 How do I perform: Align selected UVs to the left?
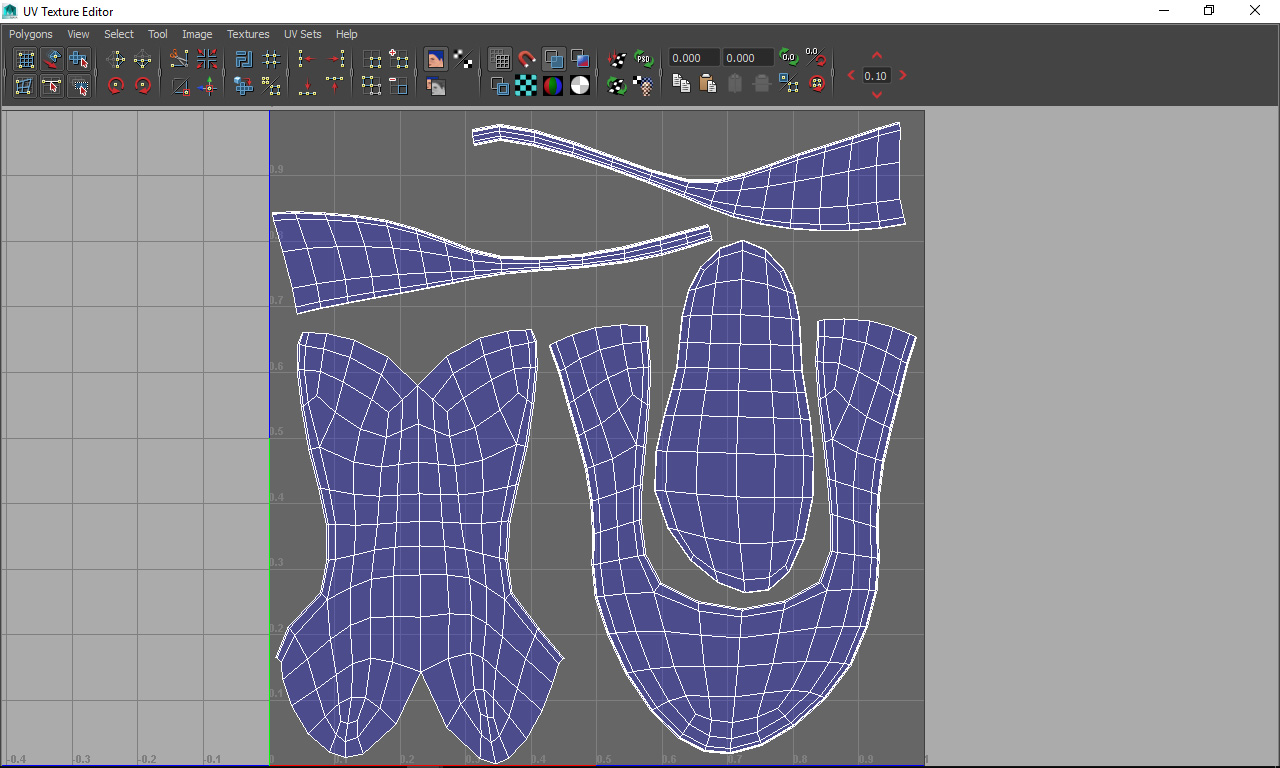(x=307, y=60)
